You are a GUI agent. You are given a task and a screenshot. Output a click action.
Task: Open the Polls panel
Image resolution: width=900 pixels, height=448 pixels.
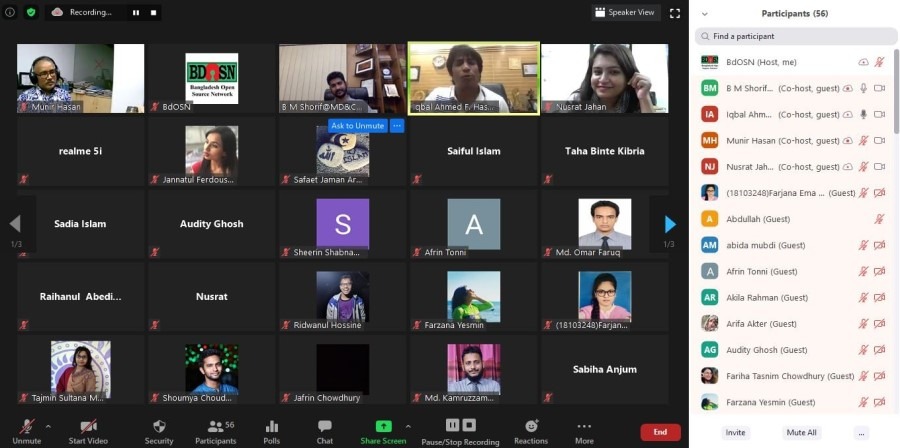(x=271, y=430)
